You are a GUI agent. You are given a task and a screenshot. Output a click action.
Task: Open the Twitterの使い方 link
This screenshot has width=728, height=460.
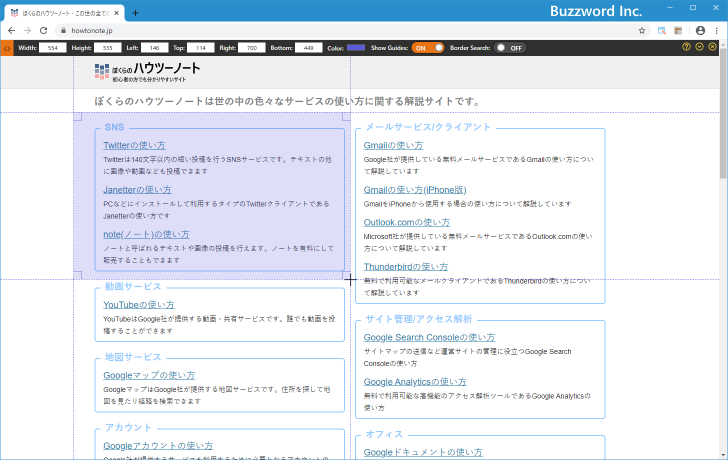(134, 145)
